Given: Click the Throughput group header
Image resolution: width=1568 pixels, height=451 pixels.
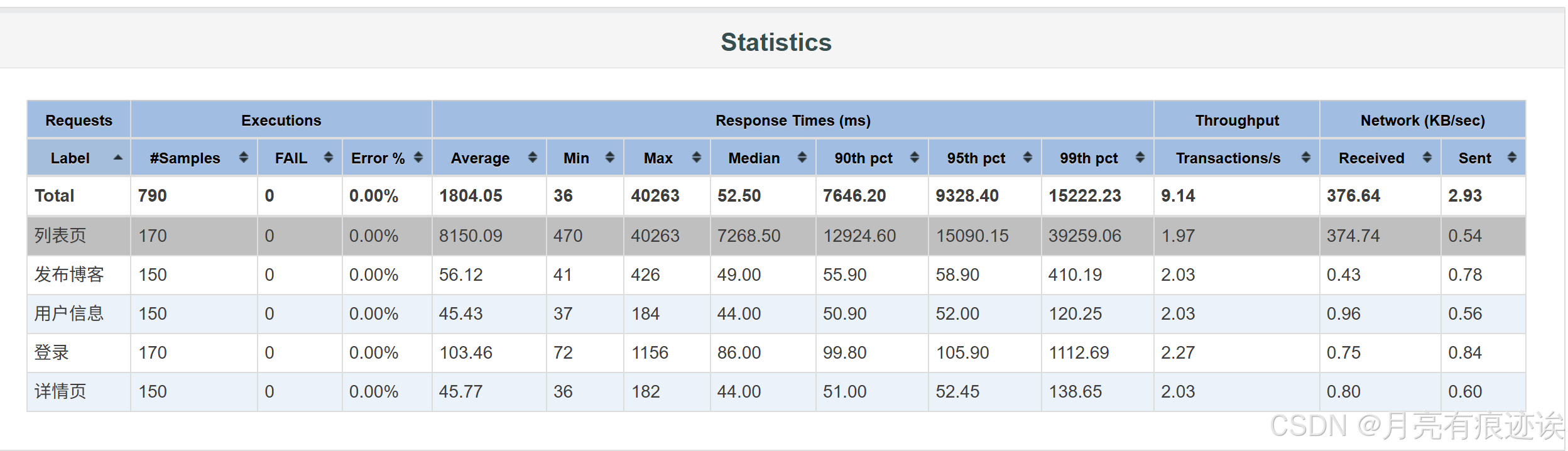Looking at the screenshot, I should pyautogui.click(x=1237, y=120).
